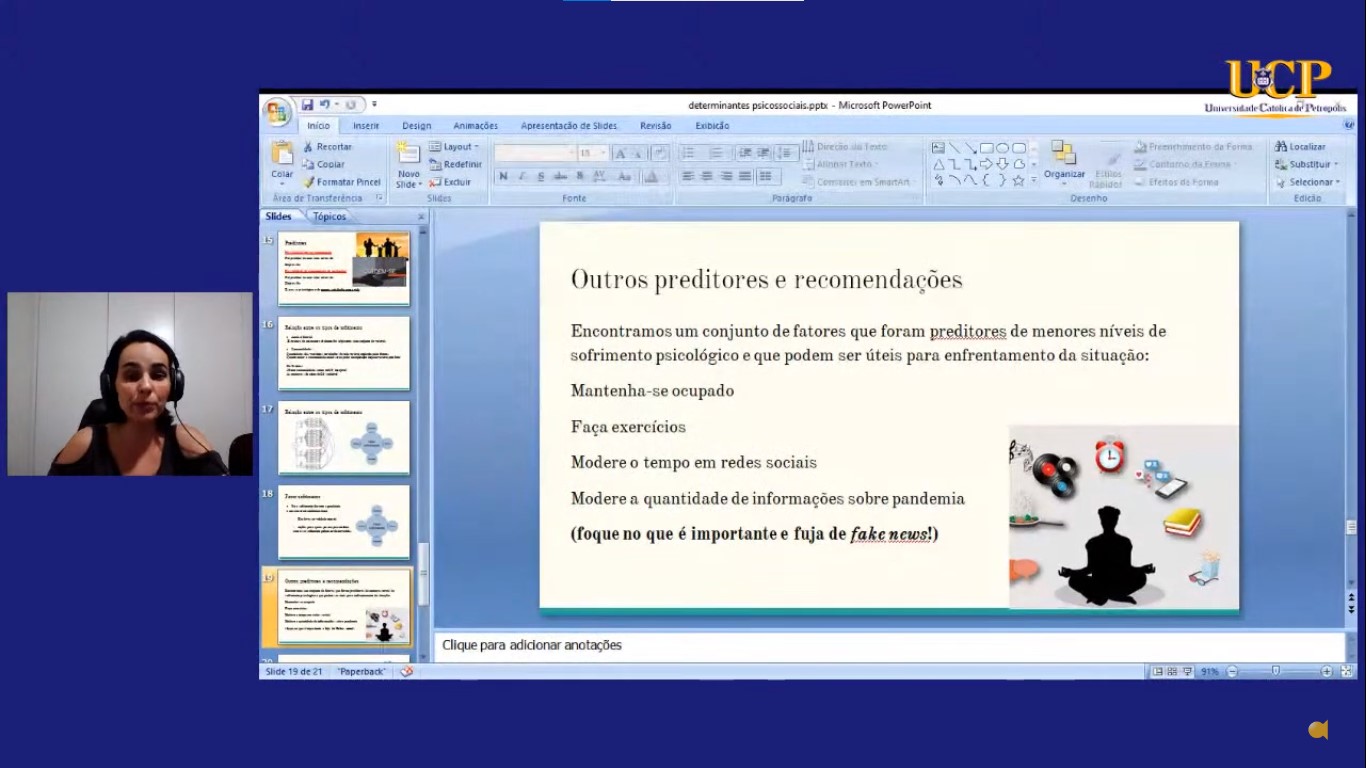The width and height of the screenshot is (1366, 768).
Task: Toggle strikethrough formatting
Action: tap(561, 177)
